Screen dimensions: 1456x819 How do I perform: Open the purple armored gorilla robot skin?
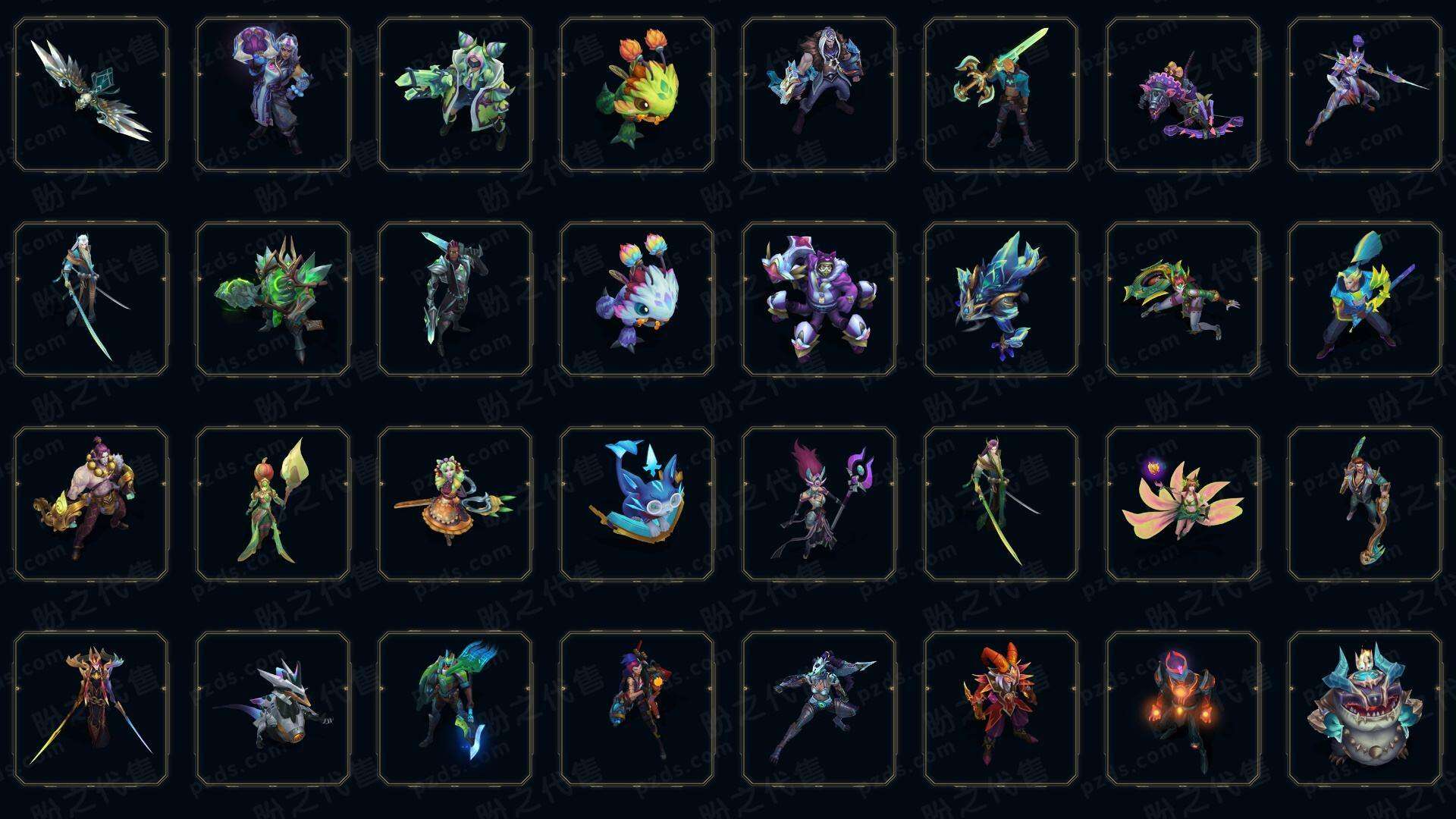[819, 299]
